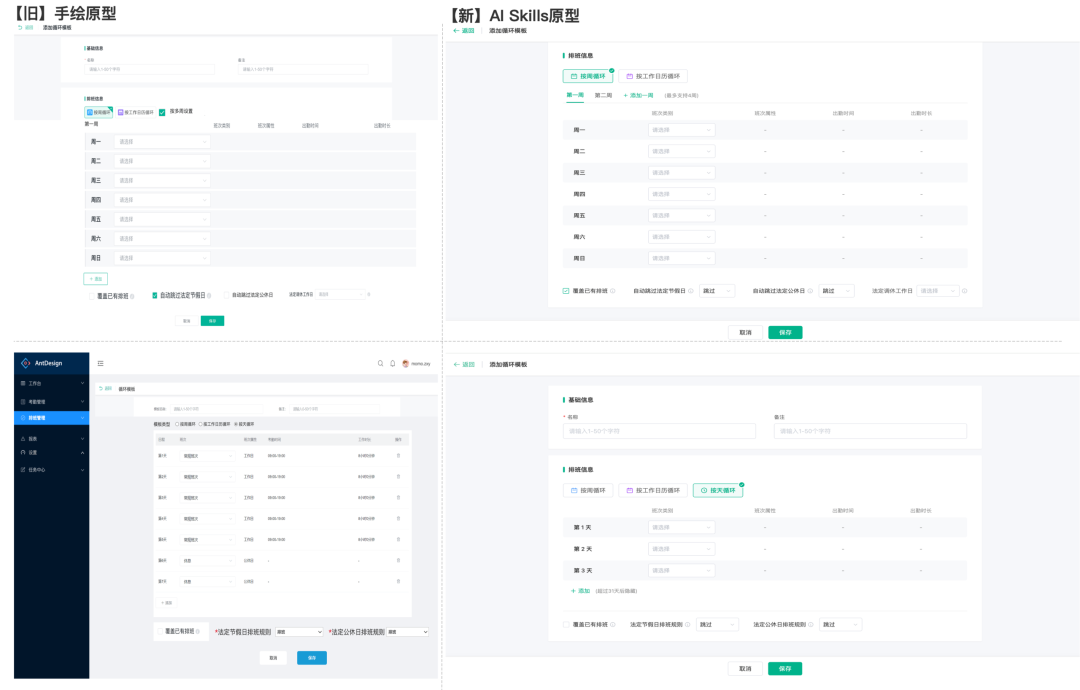The image size is (1080, 690).
Task: Delete the 第6天 row in AntDesign table
Action: click(x=398, y=561)
